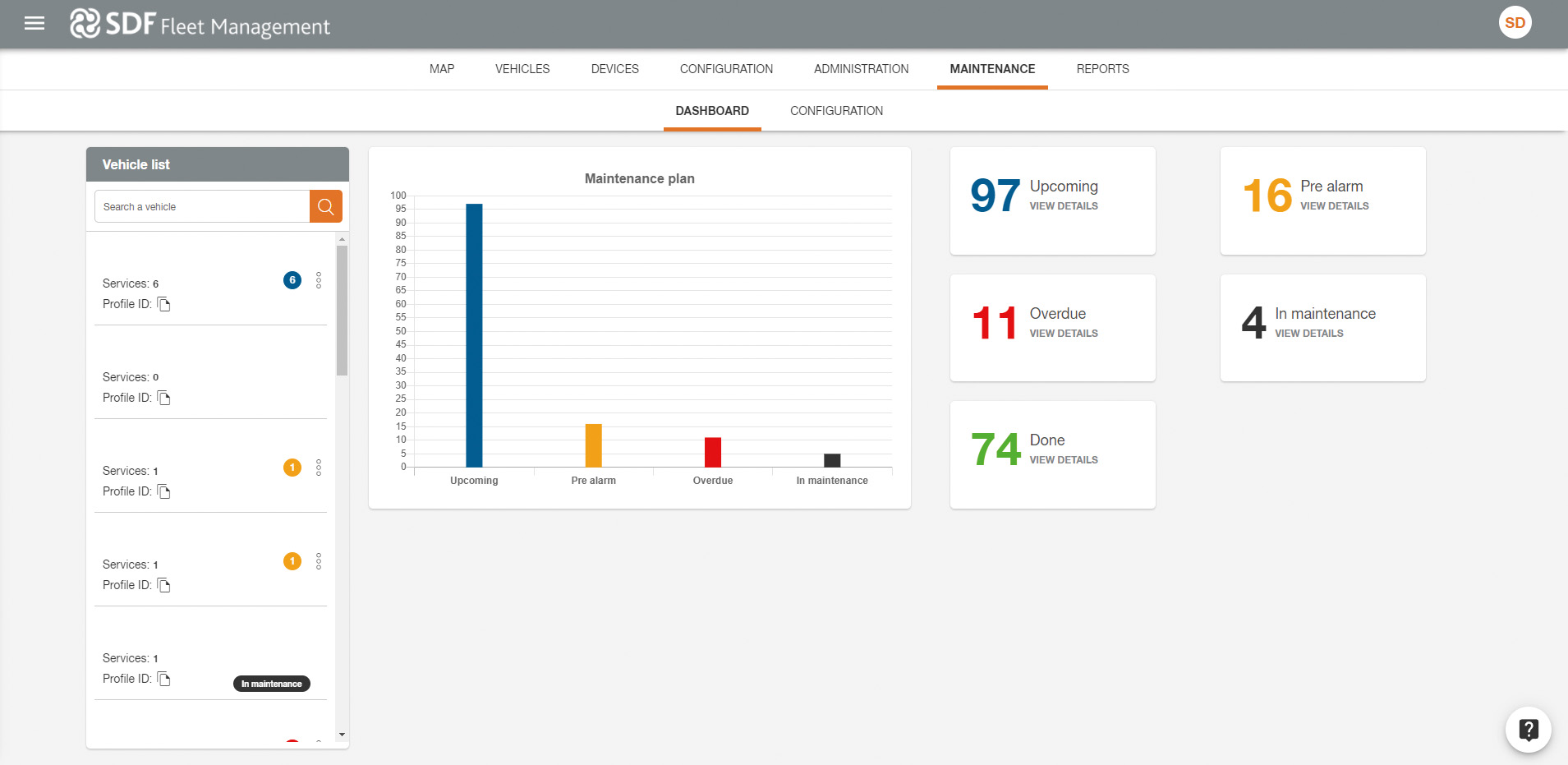Viewport: 1568px width, 765px height.
Task: Click the blue Upcoming bar in chart
Action: coord(474,335)
